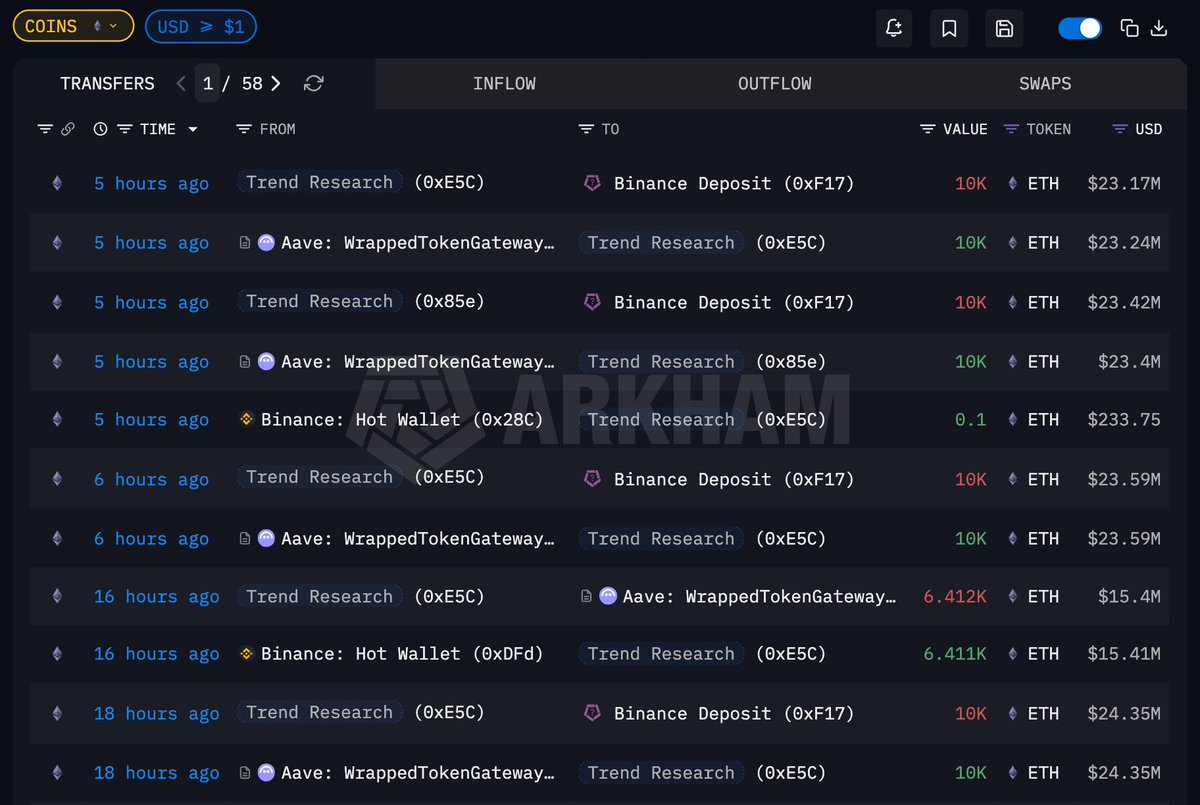Screen dimensions: 1200x805
Task: Click the $15.41M USD amount
Action: tap(1124, 654)
